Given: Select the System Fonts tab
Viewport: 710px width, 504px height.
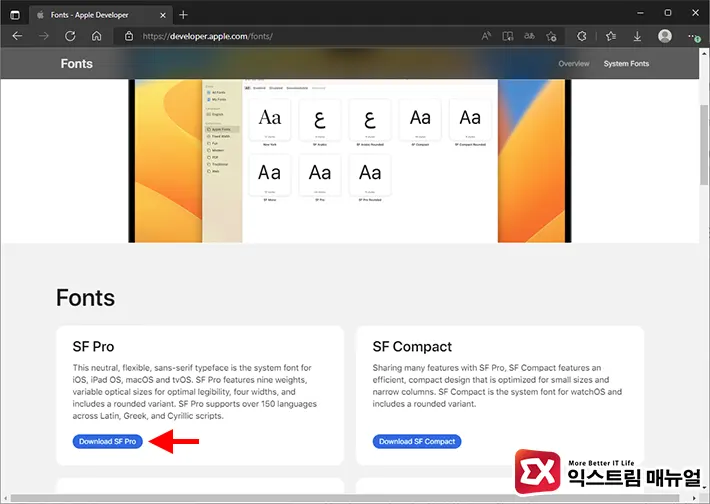Looking at the screenshot, I should coord(626,64).
